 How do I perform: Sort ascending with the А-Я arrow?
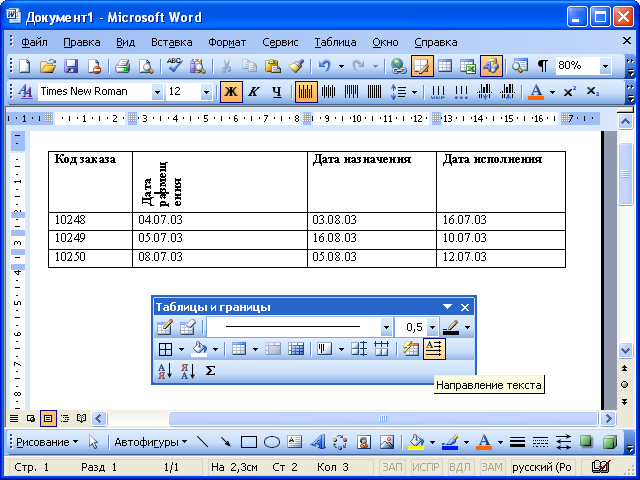165,371
